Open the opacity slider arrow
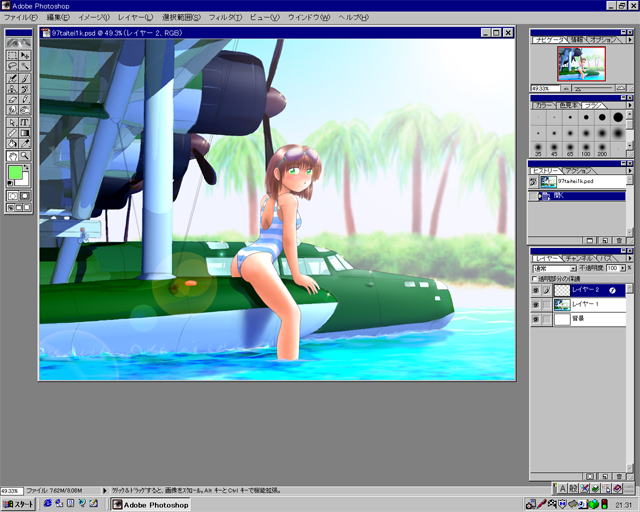 622,268
